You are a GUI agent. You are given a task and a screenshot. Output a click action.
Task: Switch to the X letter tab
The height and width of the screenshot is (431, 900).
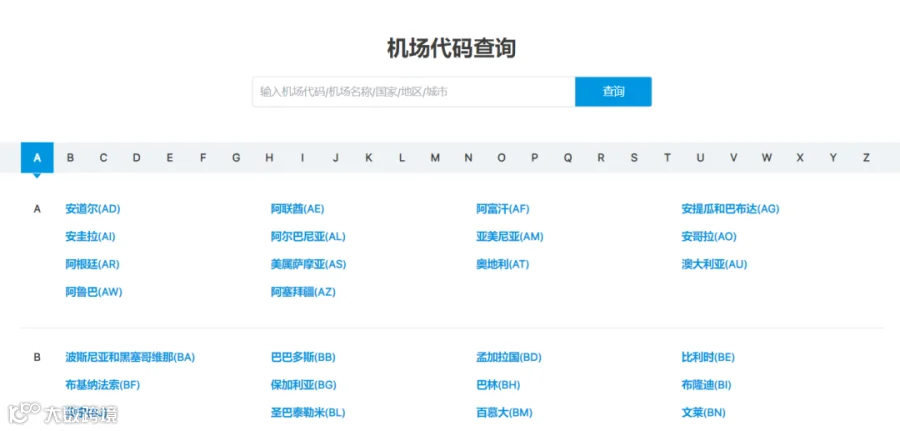(x=800, y=158)
